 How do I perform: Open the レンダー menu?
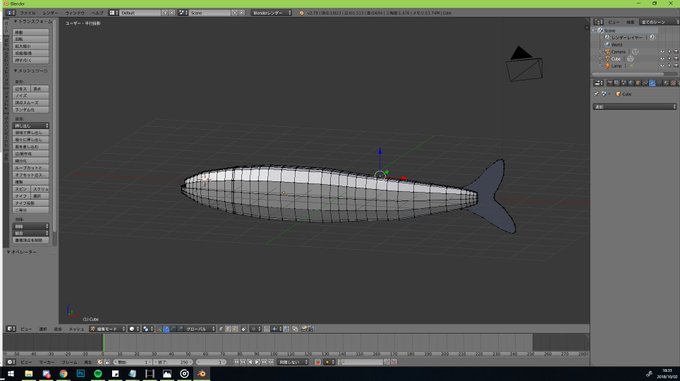[x=50, y=13]
